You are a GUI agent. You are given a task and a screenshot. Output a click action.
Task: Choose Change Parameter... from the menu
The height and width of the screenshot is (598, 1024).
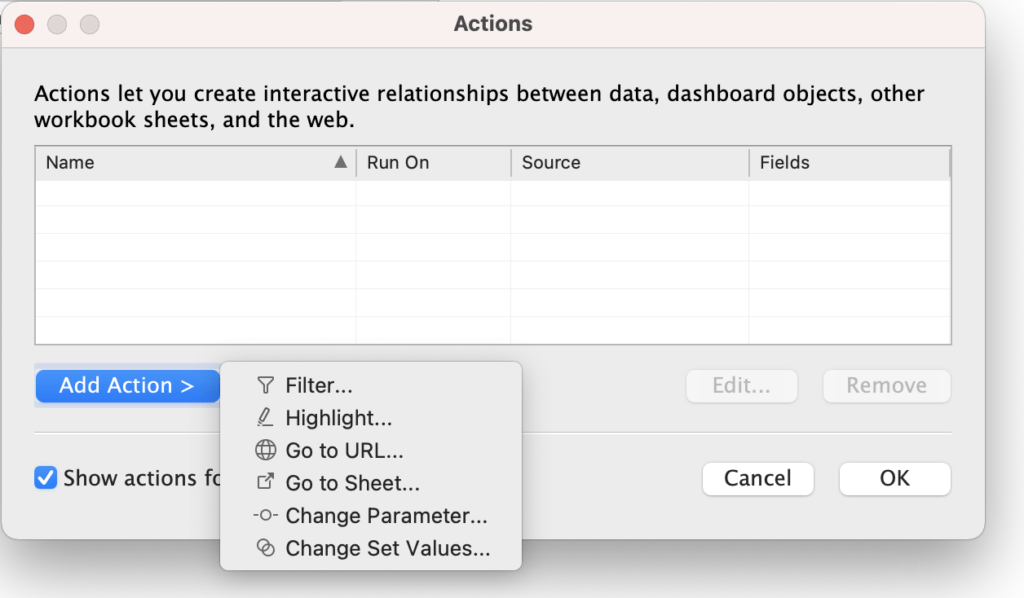coord(386,516)
